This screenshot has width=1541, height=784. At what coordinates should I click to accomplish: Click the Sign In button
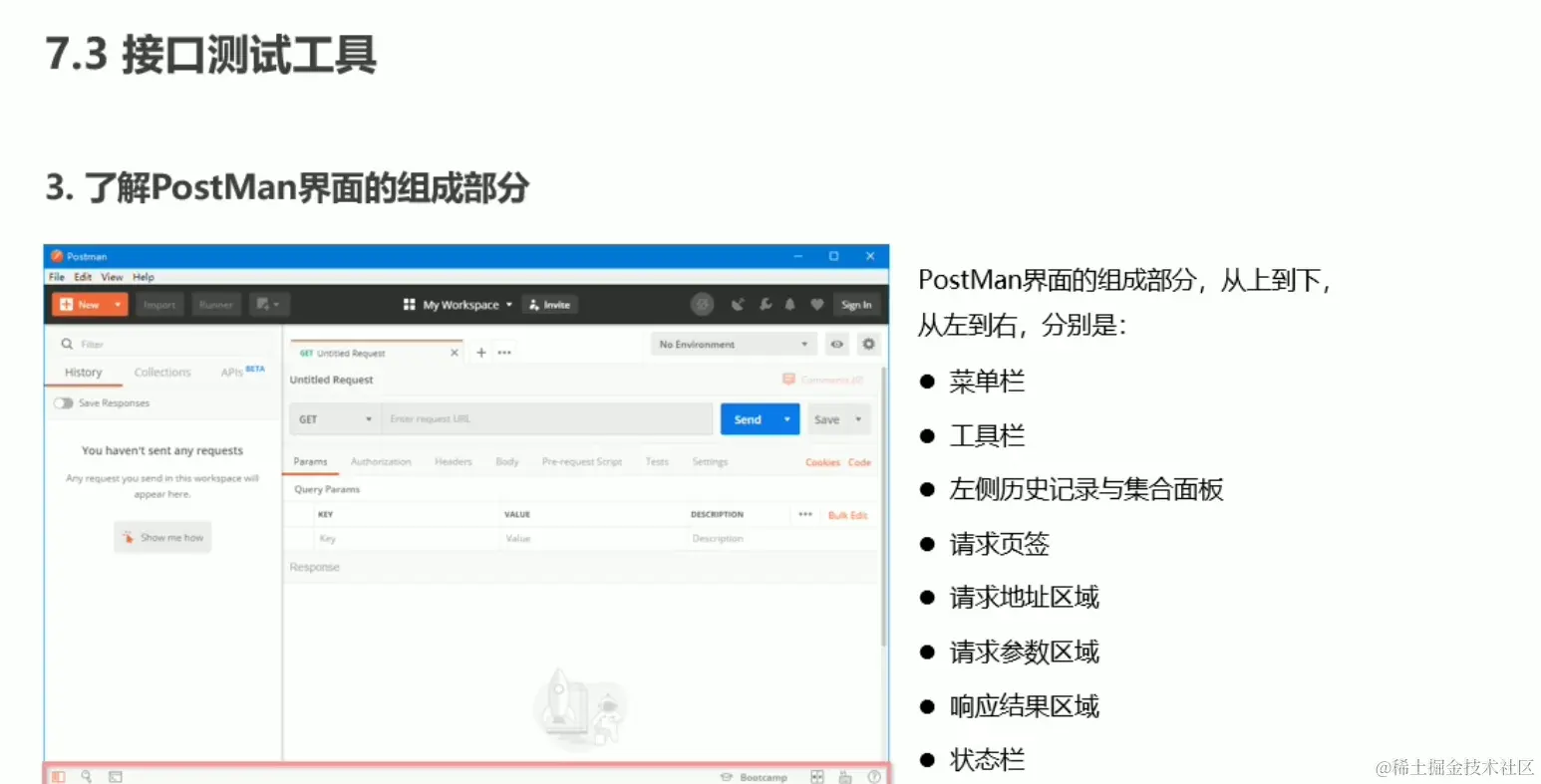click(856, 305)
